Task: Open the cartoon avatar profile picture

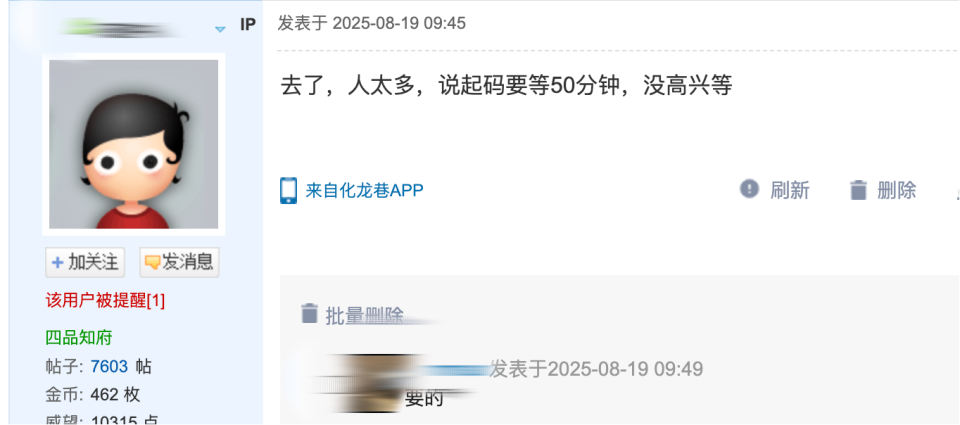Action: click(x=133, y=144)
